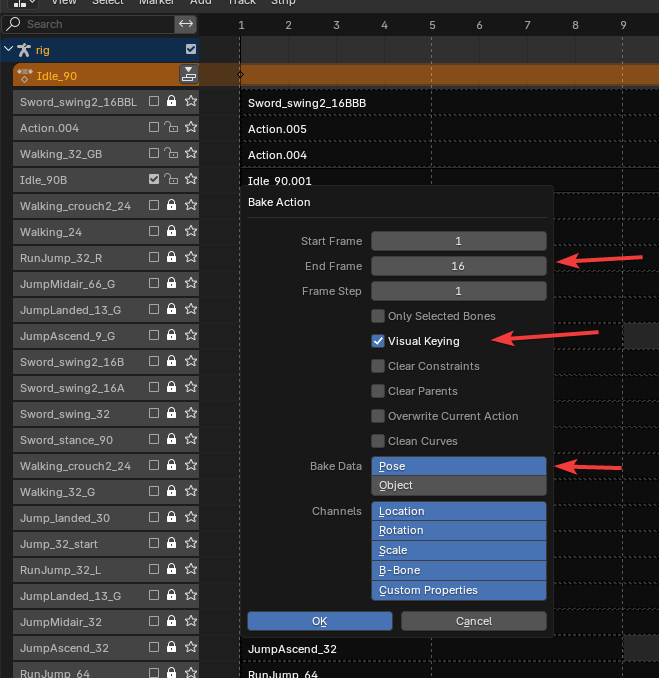Click the solo star on Sword_swing2_16BBL track

point(190,101)
